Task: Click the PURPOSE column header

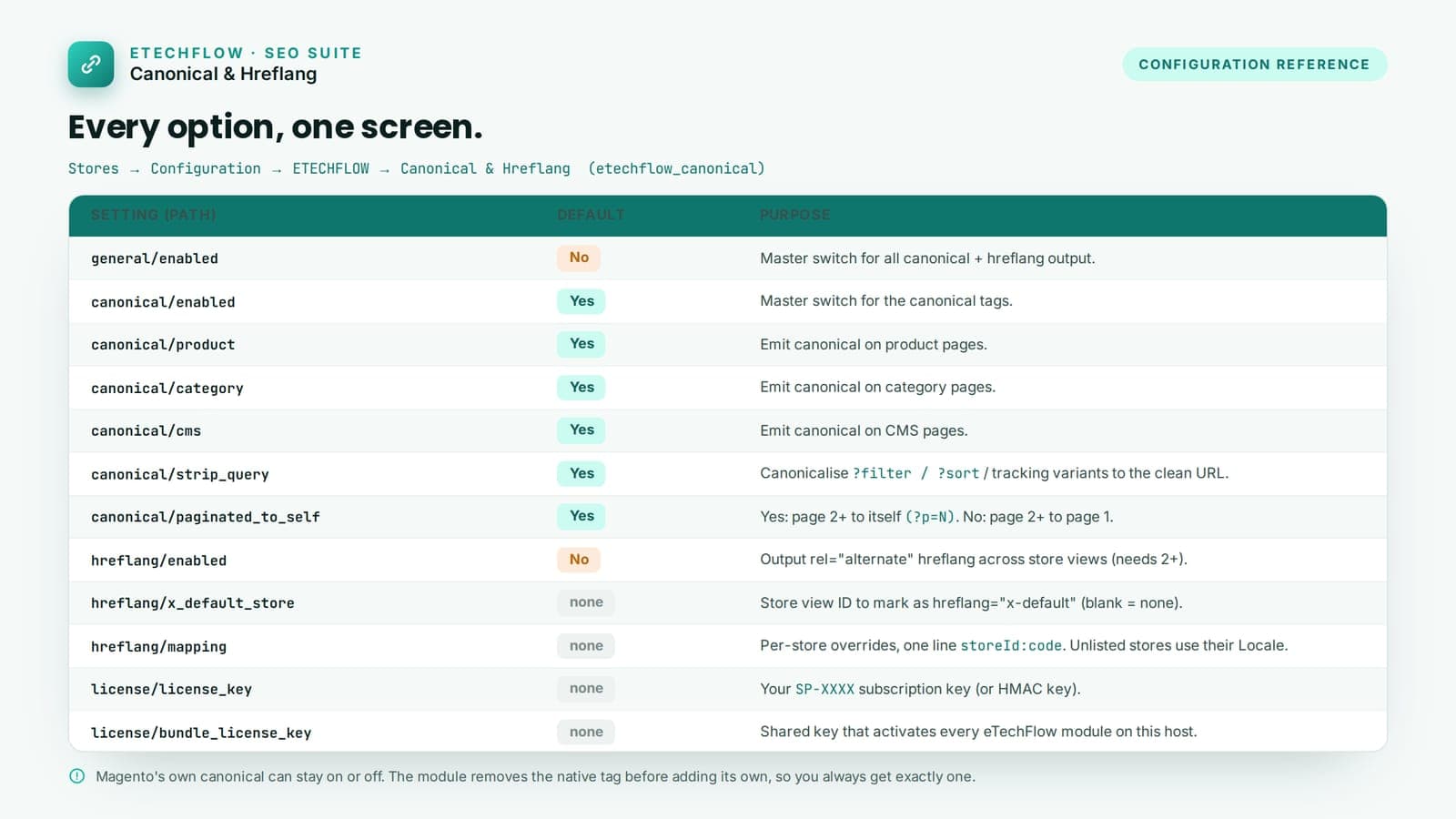Action: click(795, 215)
